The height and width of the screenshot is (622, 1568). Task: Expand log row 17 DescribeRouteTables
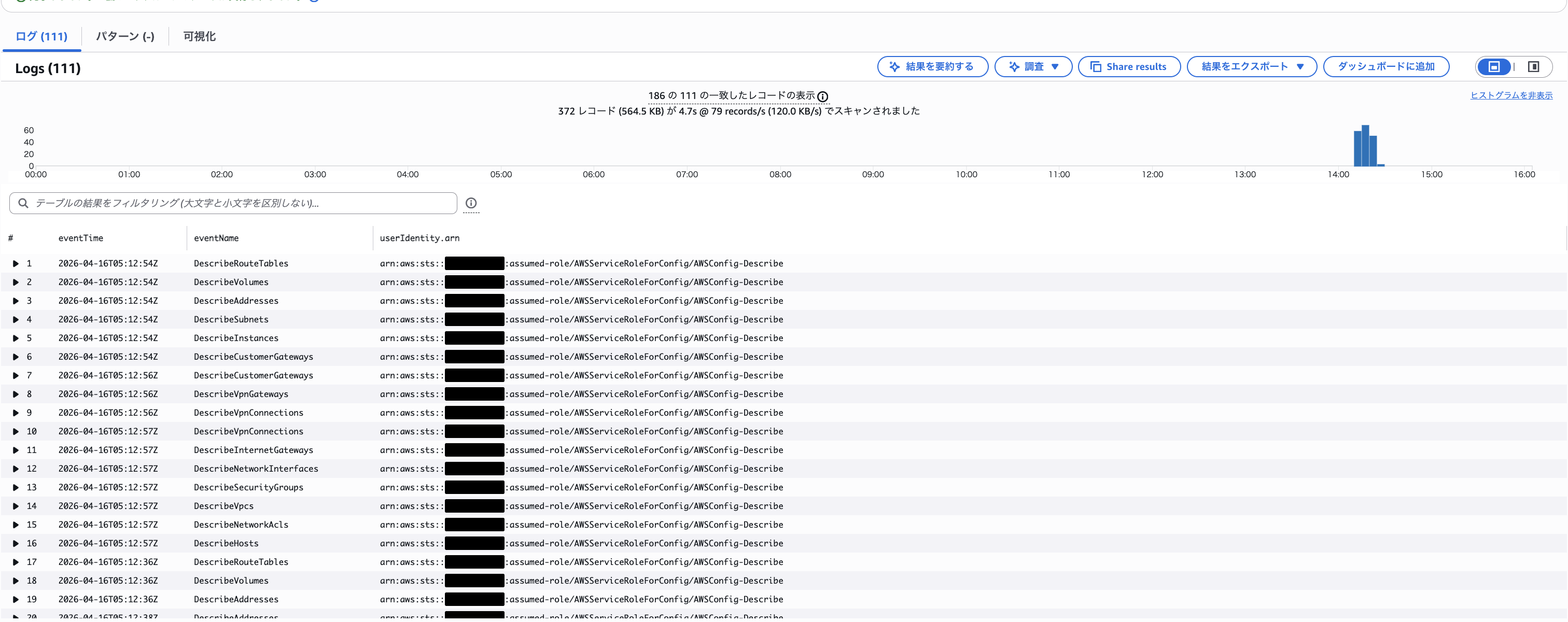16,562
